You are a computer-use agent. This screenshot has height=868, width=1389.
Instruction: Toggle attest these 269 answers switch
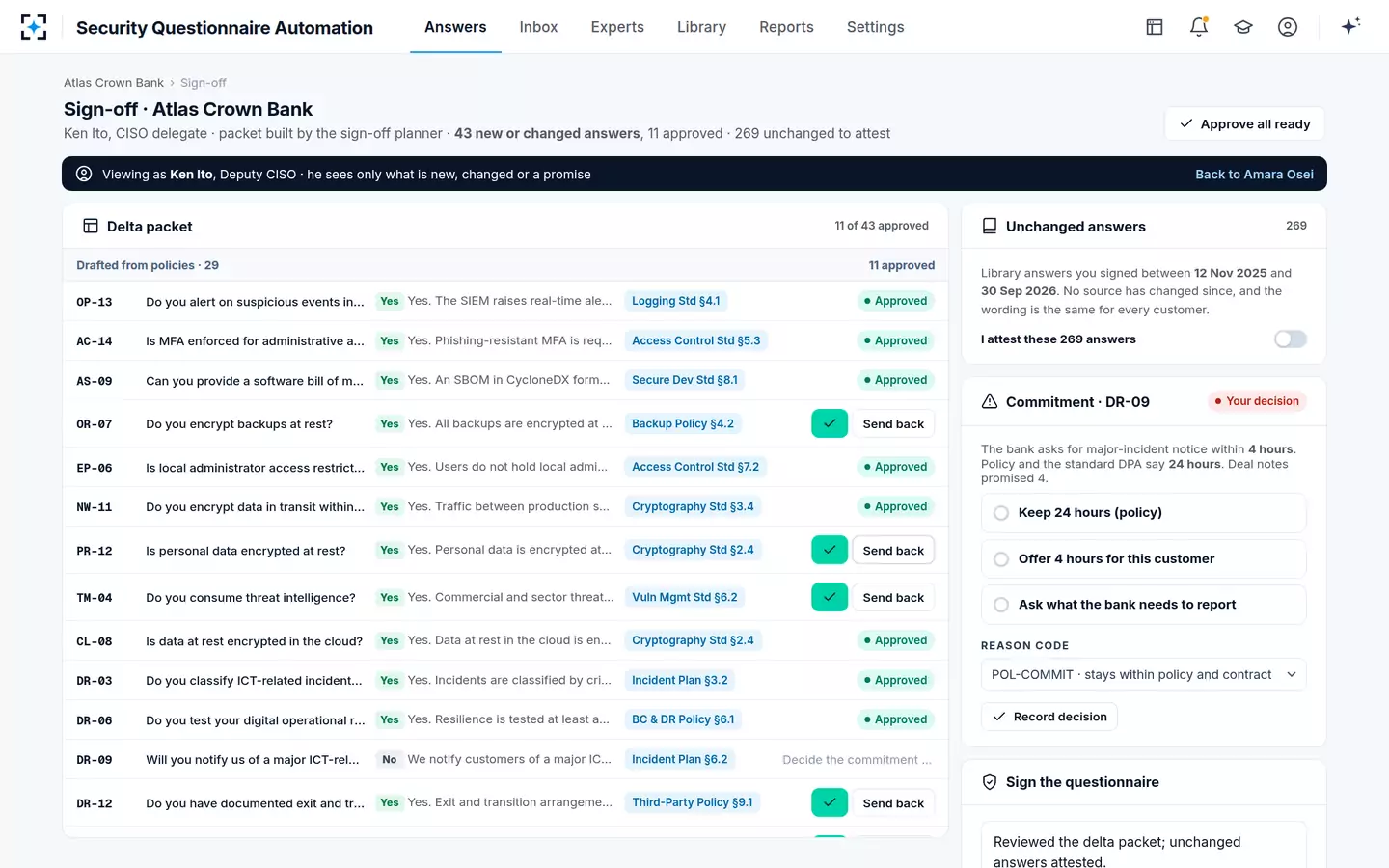(x=1291, y=339)
